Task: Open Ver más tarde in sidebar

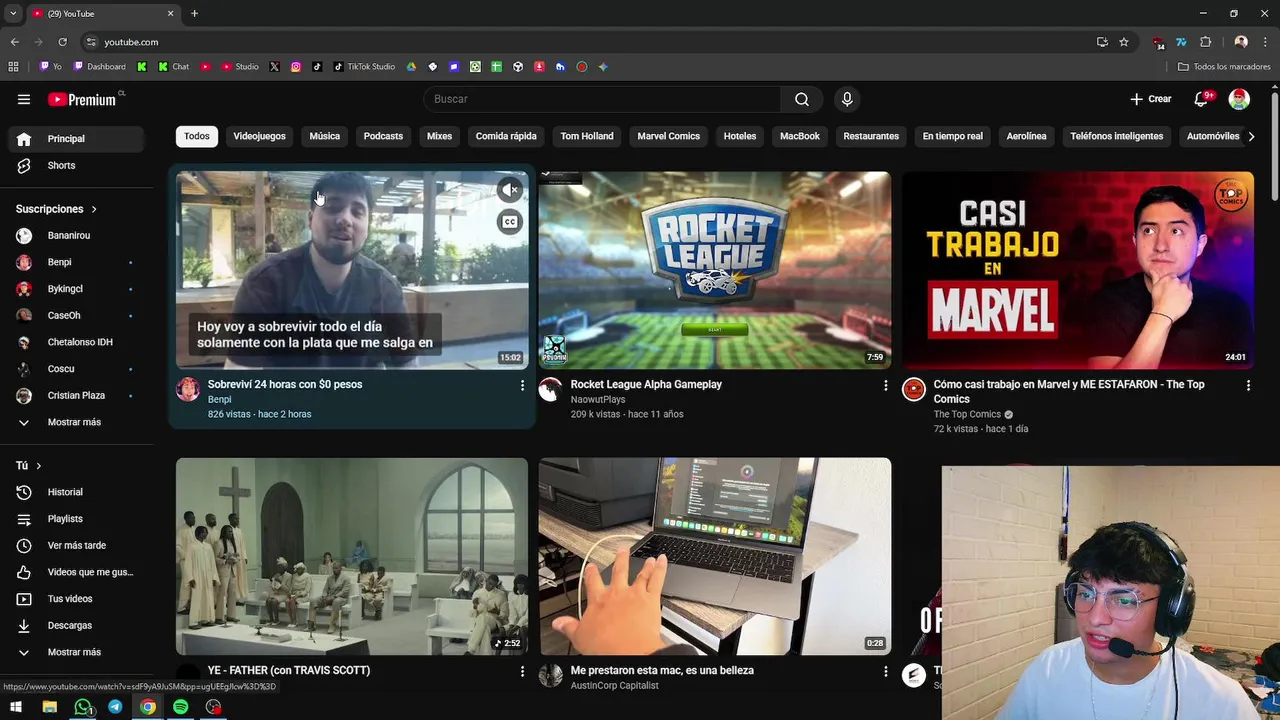Action: point(75,545)
